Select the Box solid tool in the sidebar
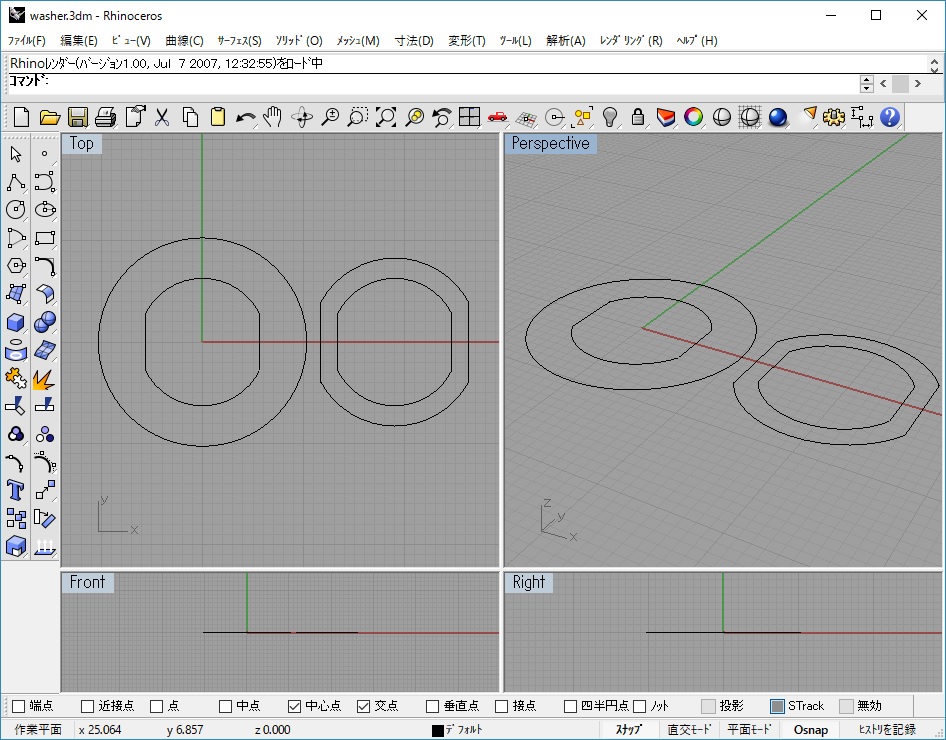The width and height of the screenshot is (946, 740). click(16, 322)
